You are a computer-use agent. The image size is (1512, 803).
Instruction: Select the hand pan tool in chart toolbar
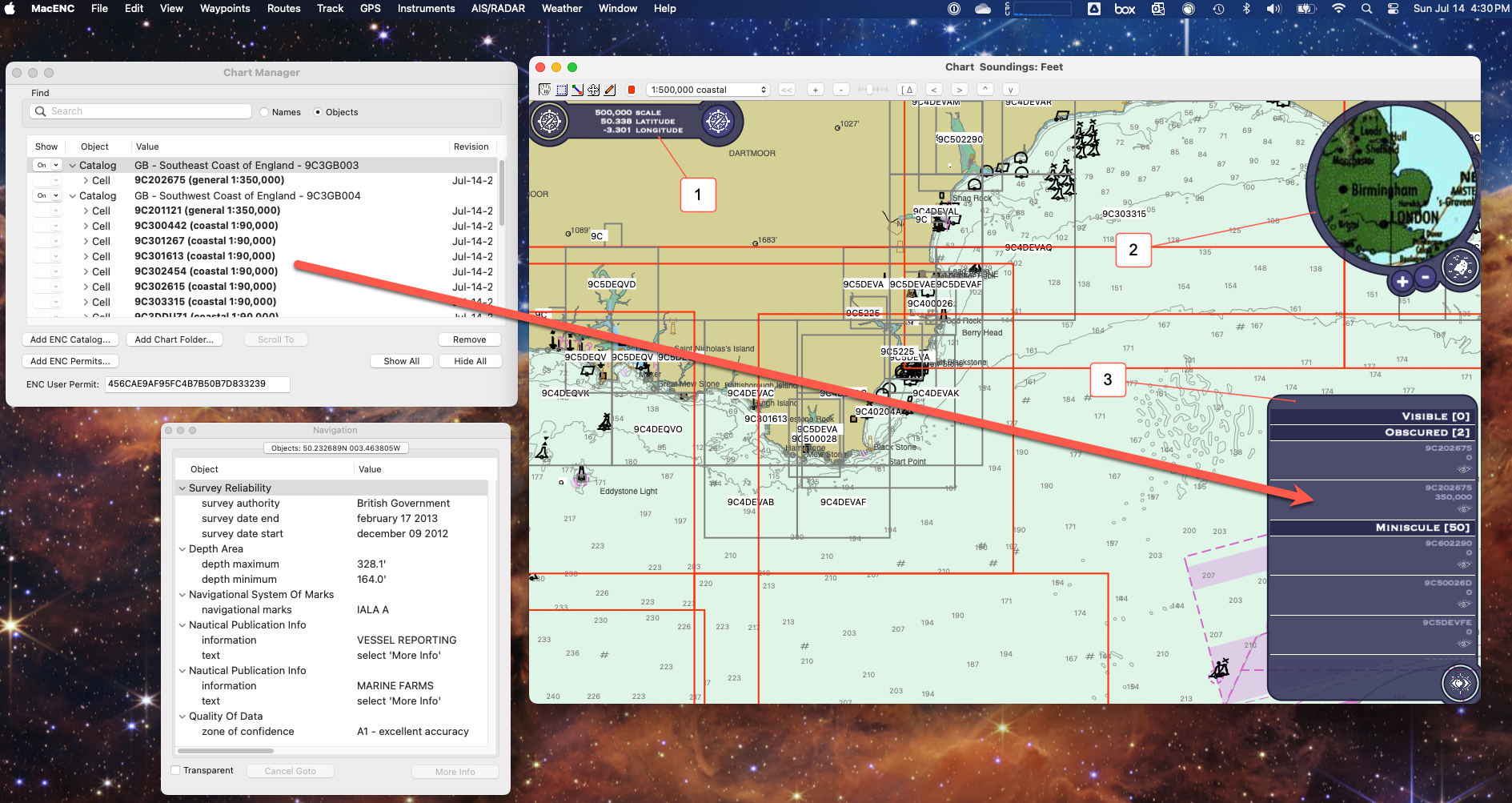544,90
